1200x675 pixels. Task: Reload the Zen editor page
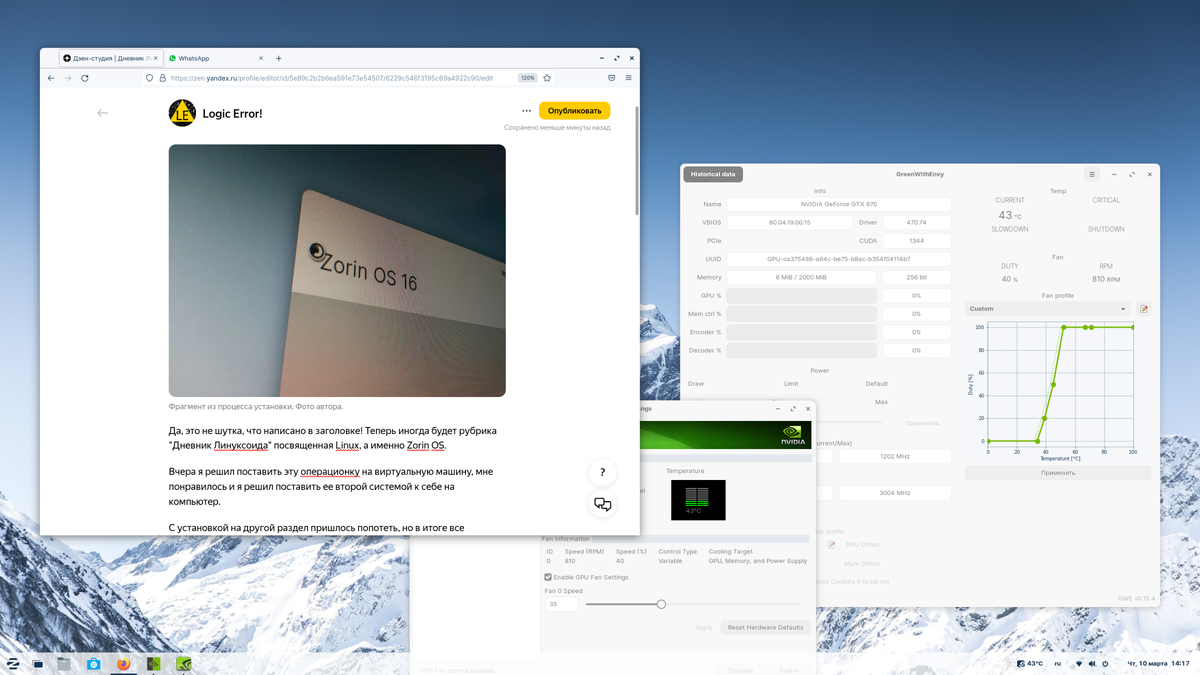tap(85, 78)
